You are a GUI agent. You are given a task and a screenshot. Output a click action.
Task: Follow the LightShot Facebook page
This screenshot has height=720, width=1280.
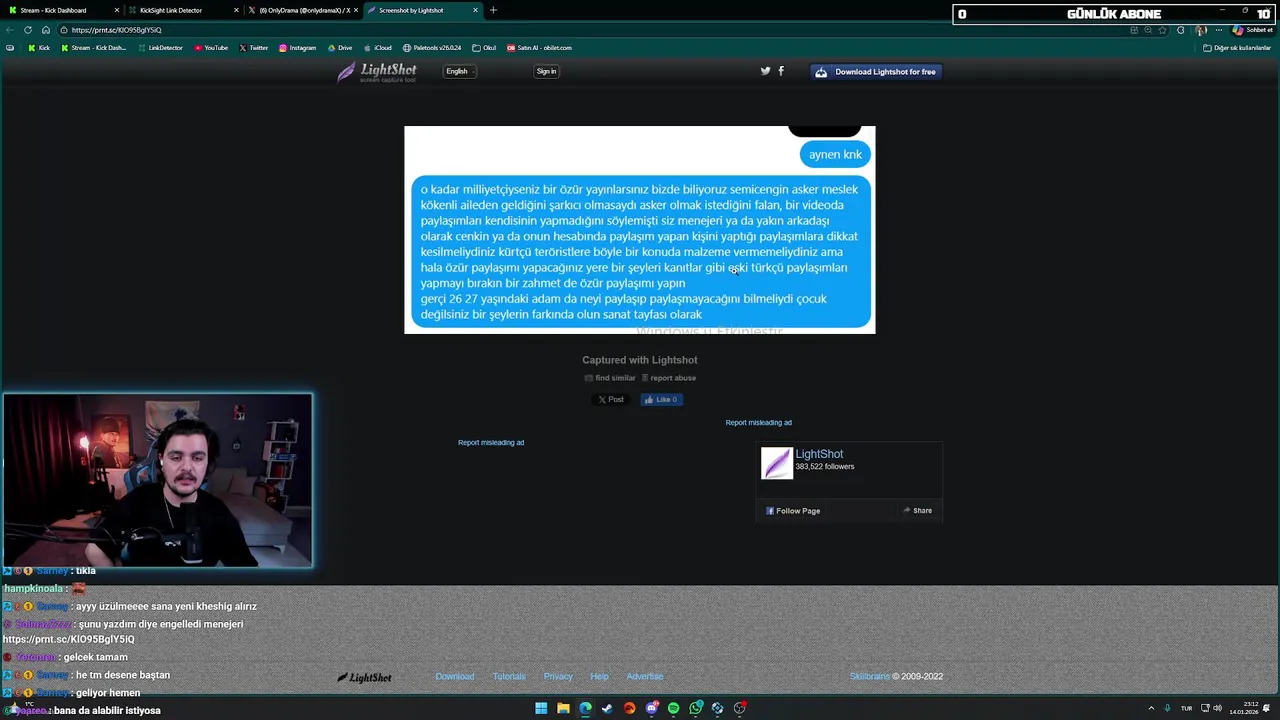[x=793, y=511]
